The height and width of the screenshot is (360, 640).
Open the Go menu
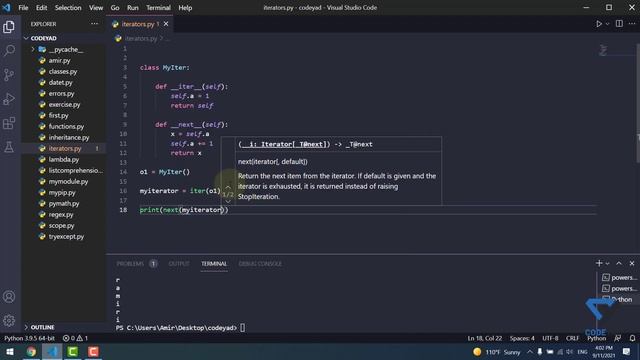coord(115,8)
